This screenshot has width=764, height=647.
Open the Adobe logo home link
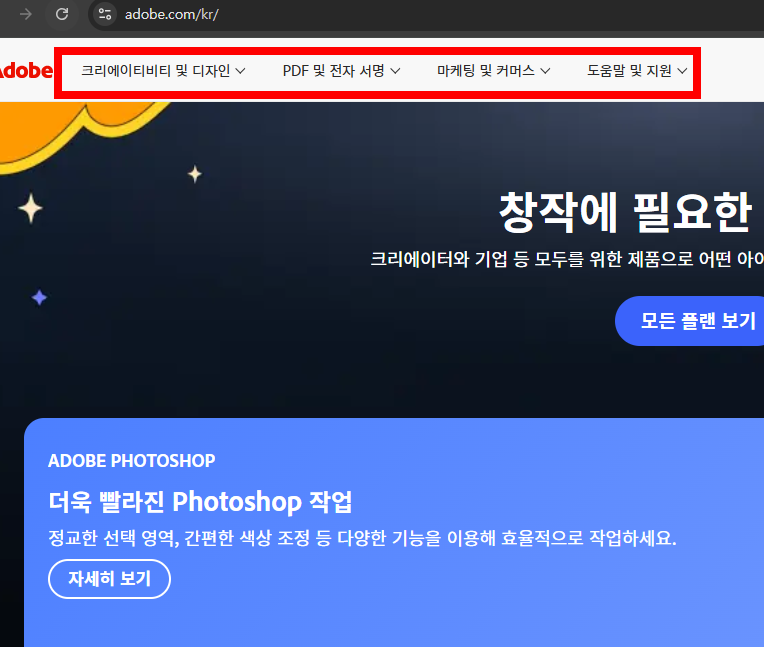click(x=25, y=71)
